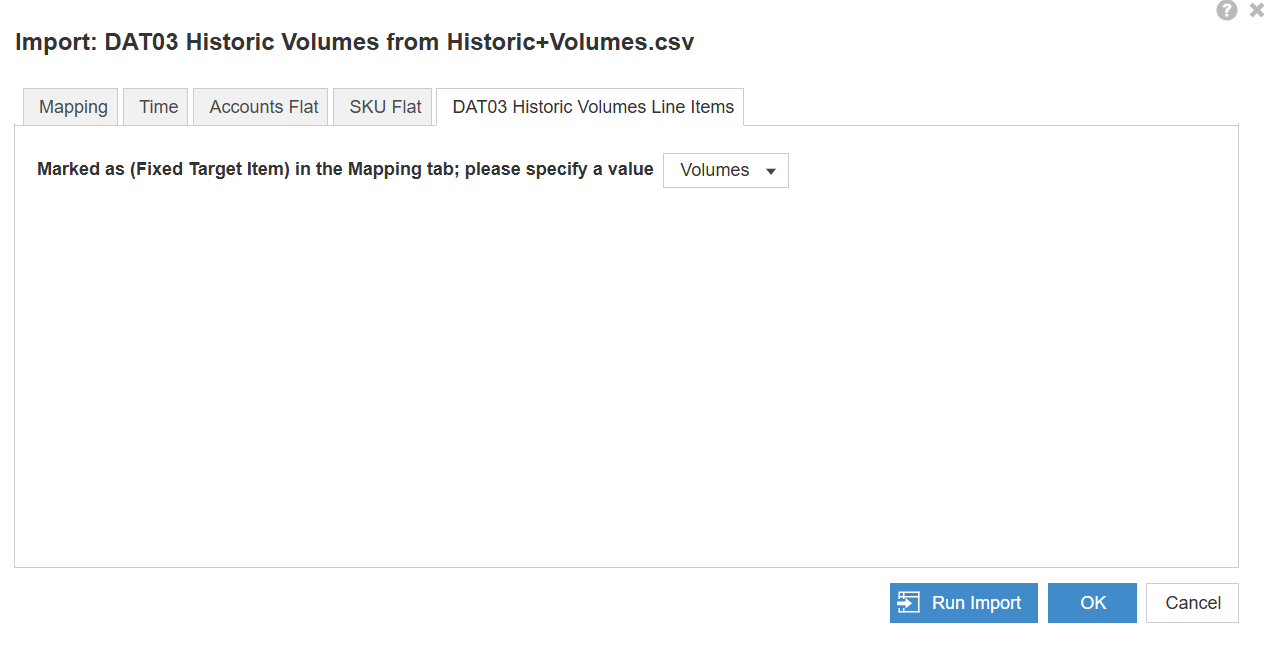
Task: Click the empty tab content panel area
Action: 626,380
